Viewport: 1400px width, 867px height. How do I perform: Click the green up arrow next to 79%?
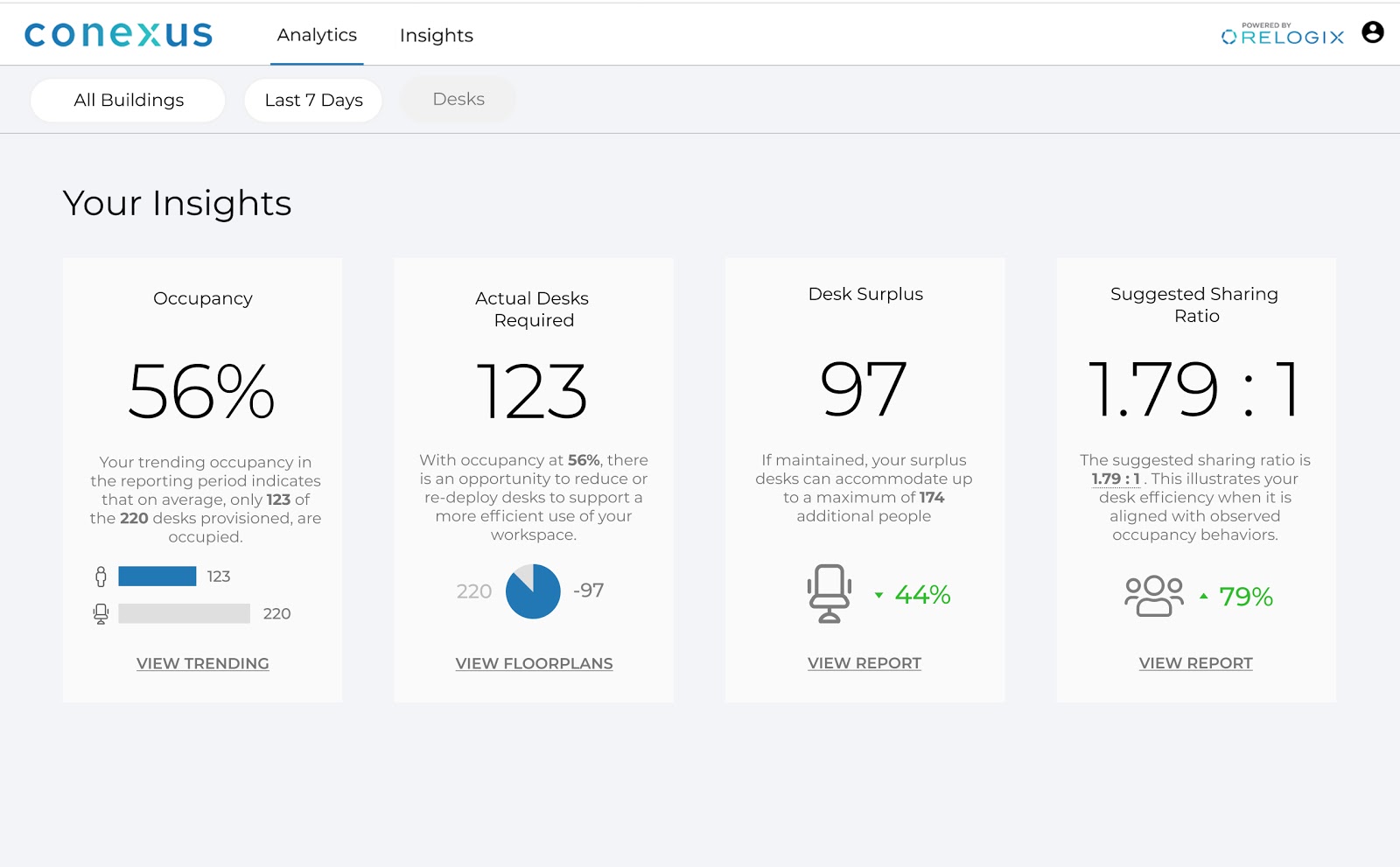(x=1204, y=596)
